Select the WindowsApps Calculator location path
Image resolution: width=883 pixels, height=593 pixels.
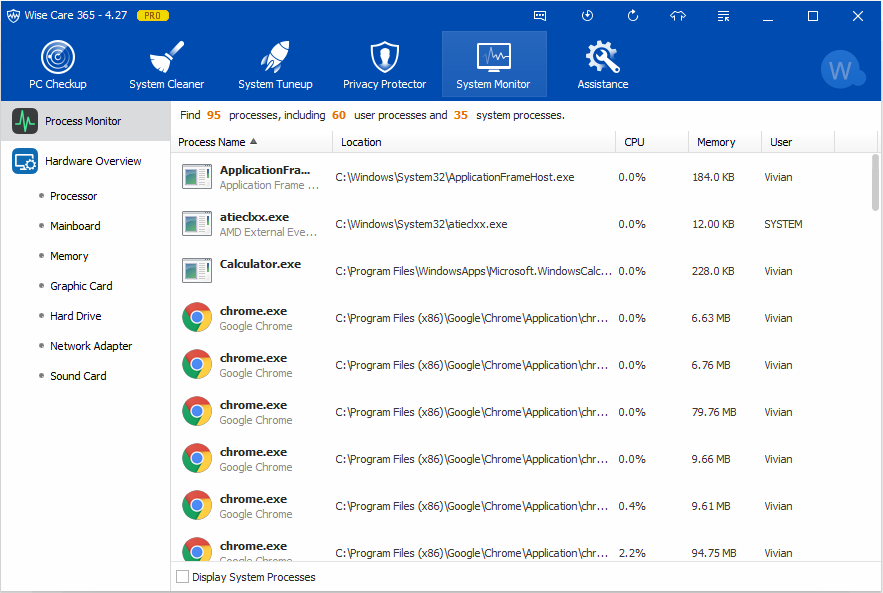click(474, 271)
